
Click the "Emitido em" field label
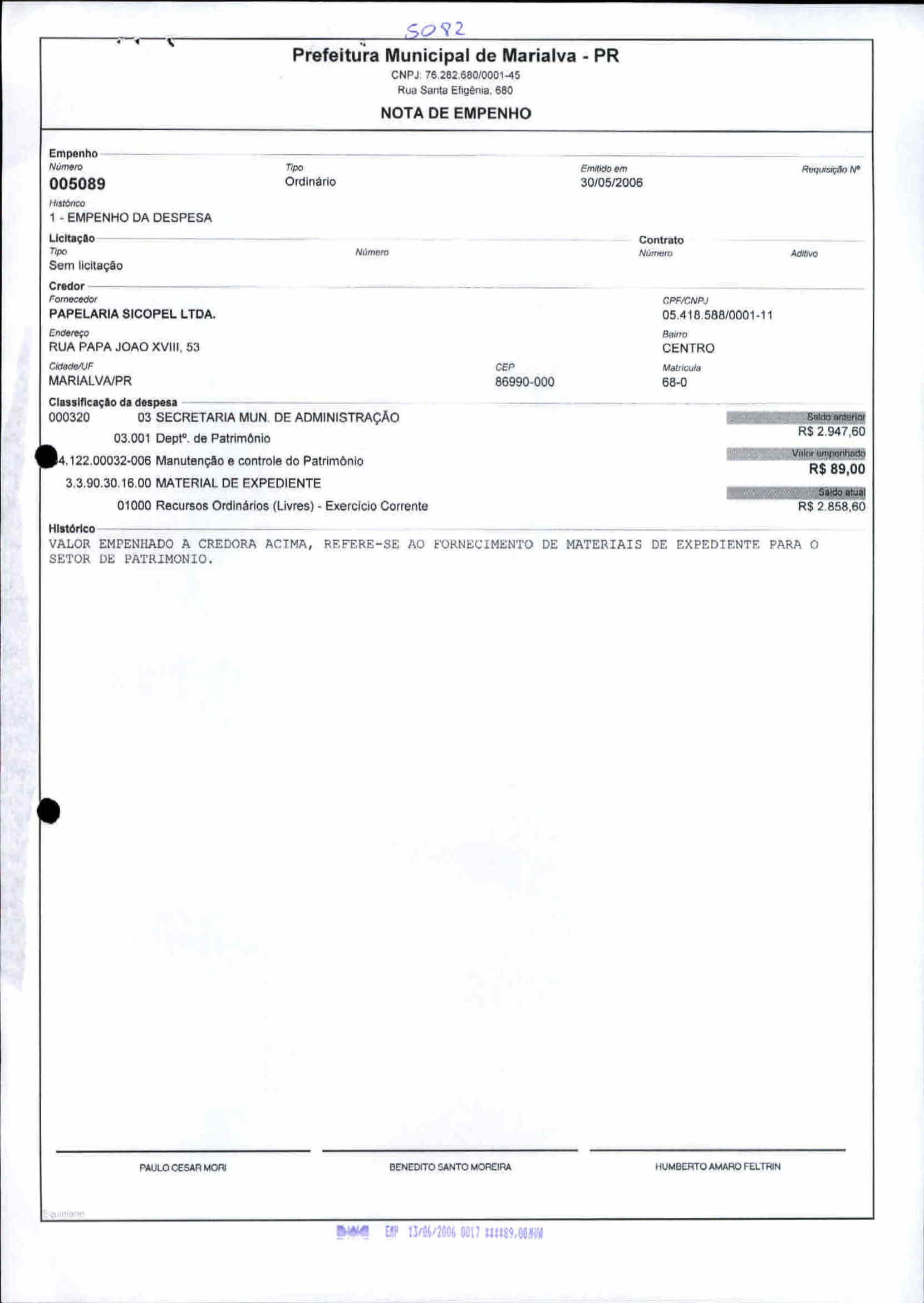click(604, 169)
